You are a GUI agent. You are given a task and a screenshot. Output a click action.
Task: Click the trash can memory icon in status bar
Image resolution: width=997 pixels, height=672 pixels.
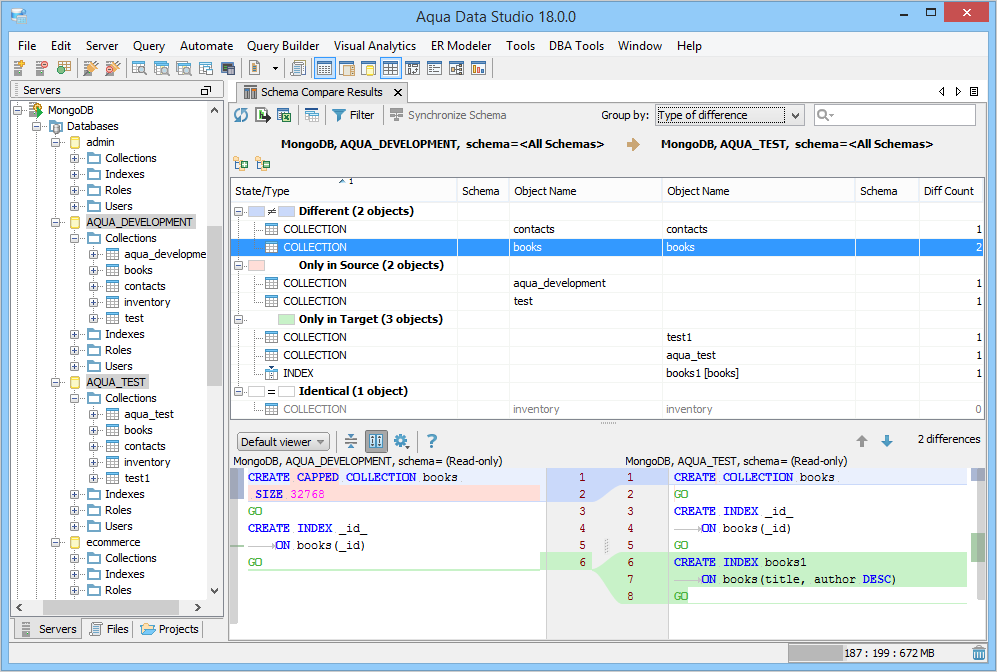[x=979, y=653]
